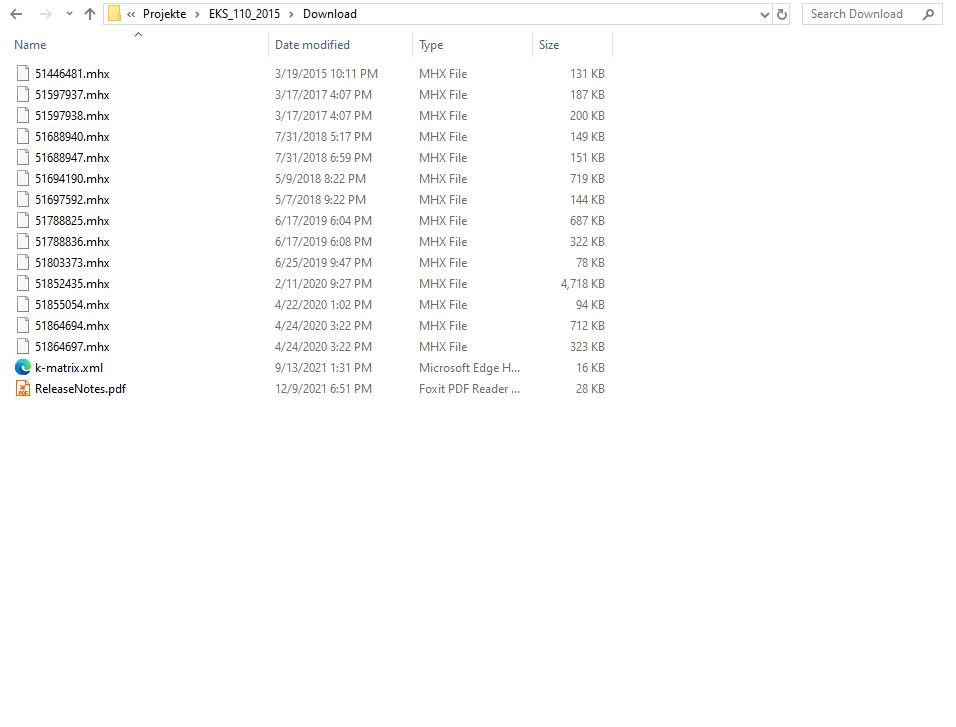Click the folder icon in address bar
This screenshot has height=727, width=956.
114,14
